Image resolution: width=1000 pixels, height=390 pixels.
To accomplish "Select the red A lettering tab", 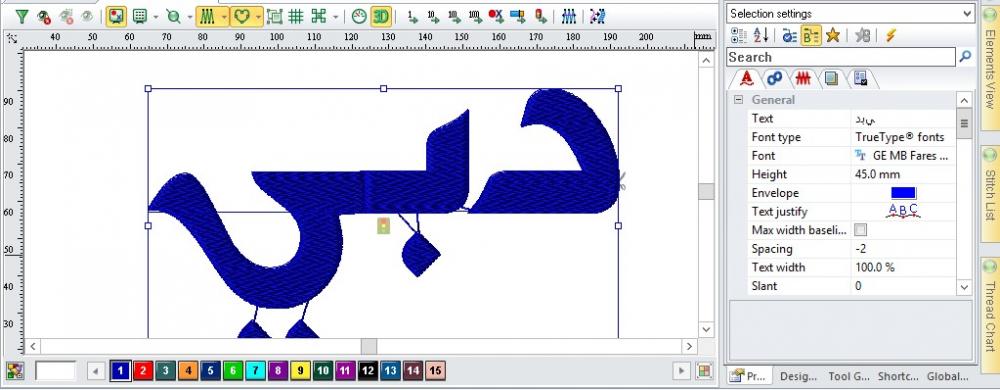I will 747,78.
